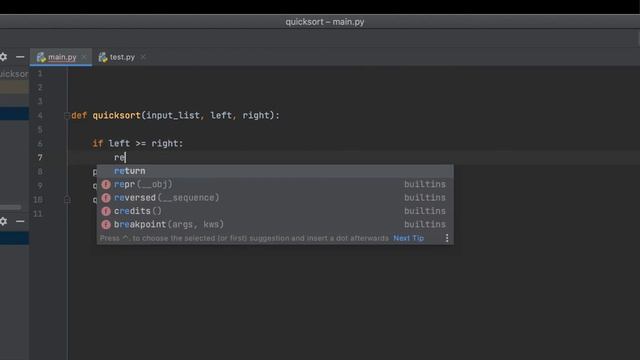This screenshot has width=640, height=360.
Task: Click the Python file icon on test.py tab
Action: 103,57
